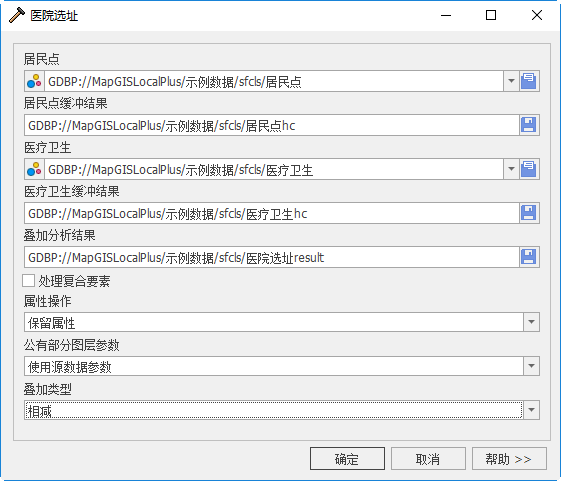
Task: Expand the 居民点 layer dropdown arrow
Action: click(x=511, y=81)
